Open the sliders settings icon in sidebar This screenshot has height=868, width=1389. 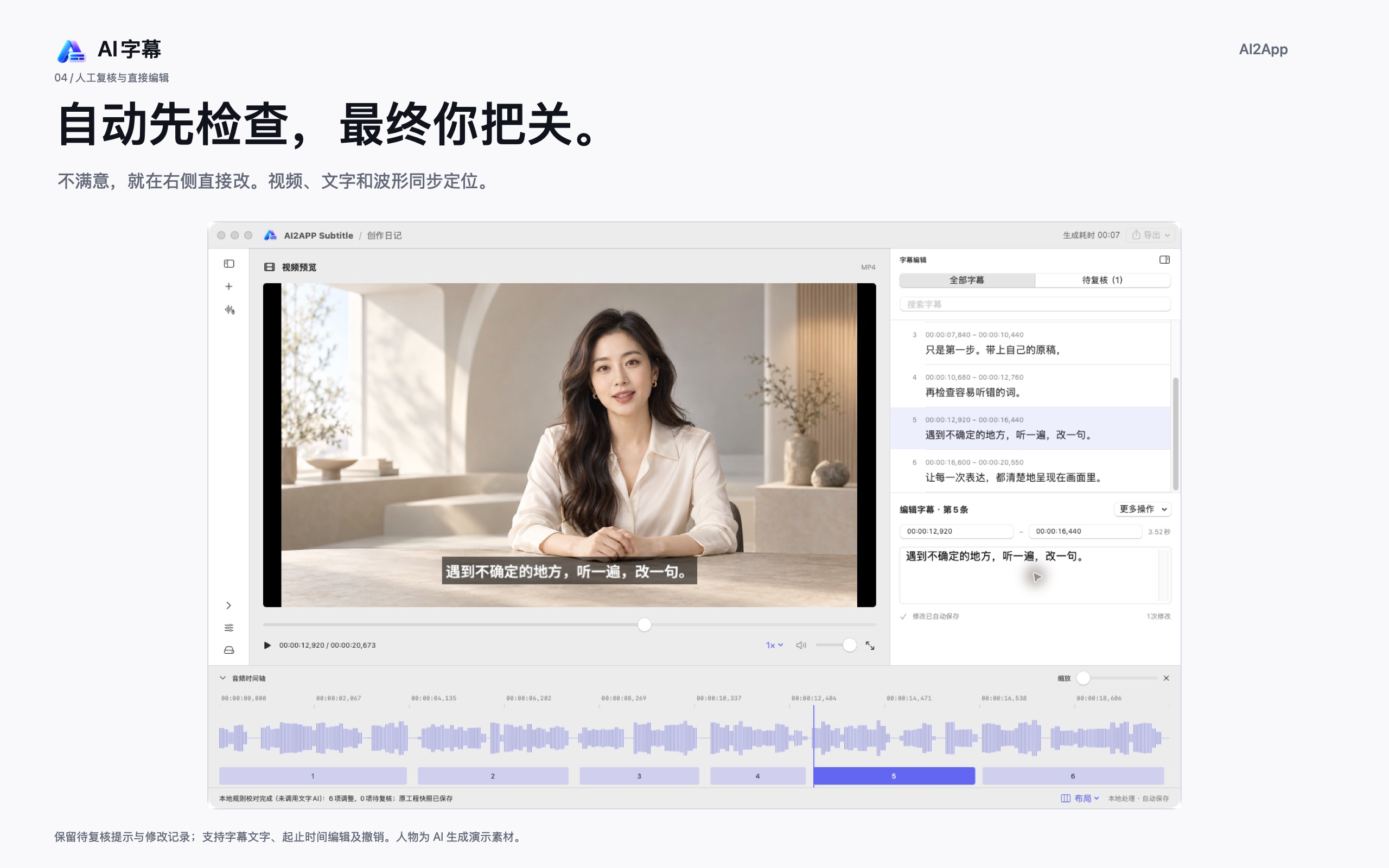click(x=228, y=628)
